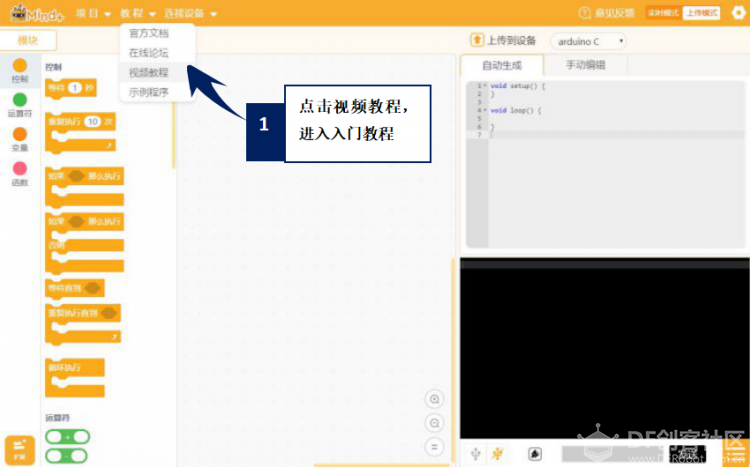Reset workspace zoom with the equals icon
Viewport: 750px width, 468px height.
(x=434, y=447)
